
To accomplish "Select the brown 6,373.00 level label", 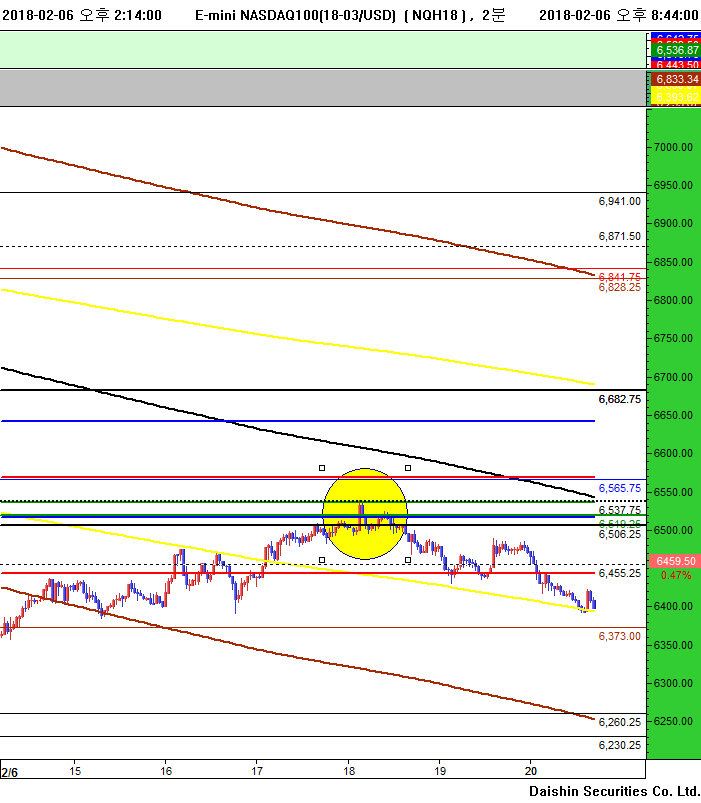I will [620, 636].
